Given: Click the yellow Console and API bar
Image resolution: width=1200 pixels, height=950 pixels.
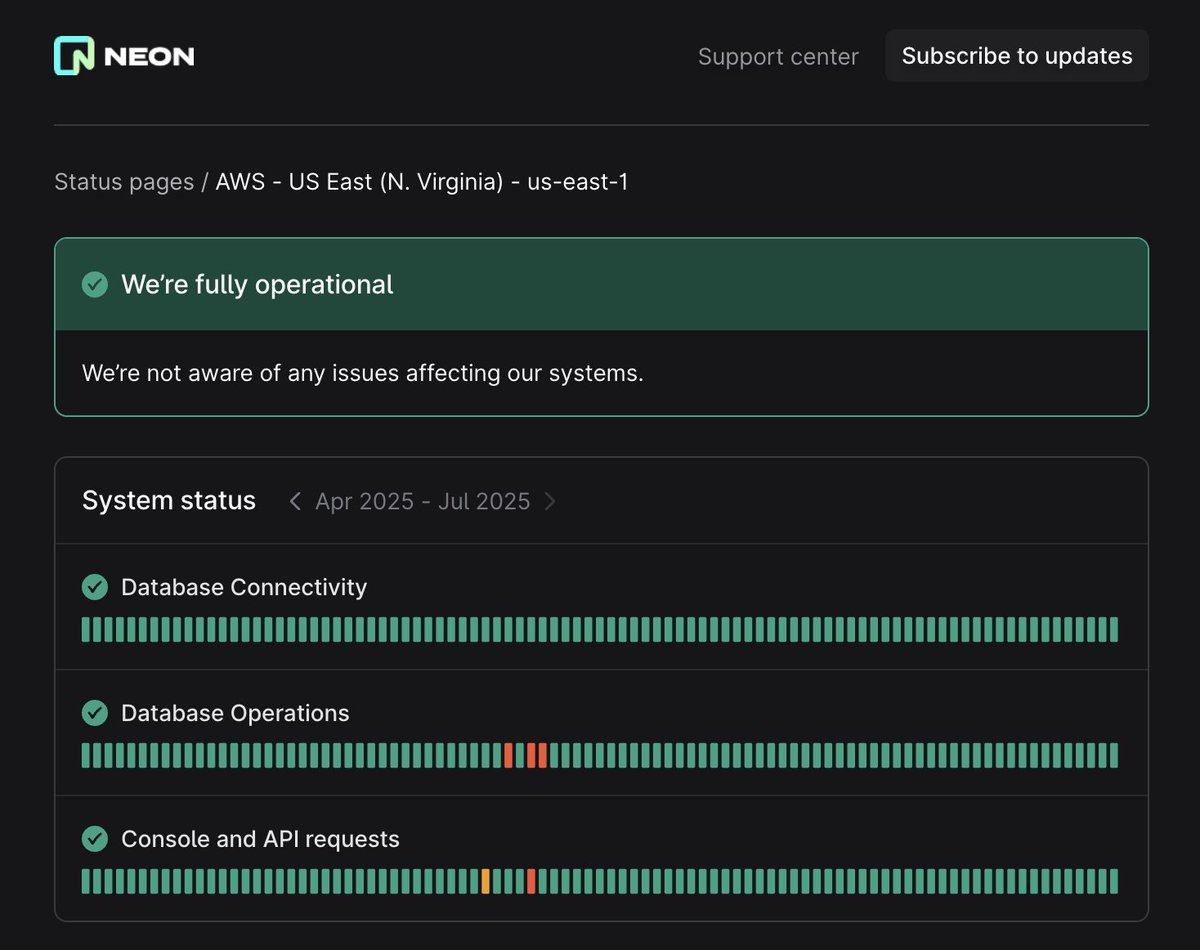Looking at the screenshot, I should [485, 881].
